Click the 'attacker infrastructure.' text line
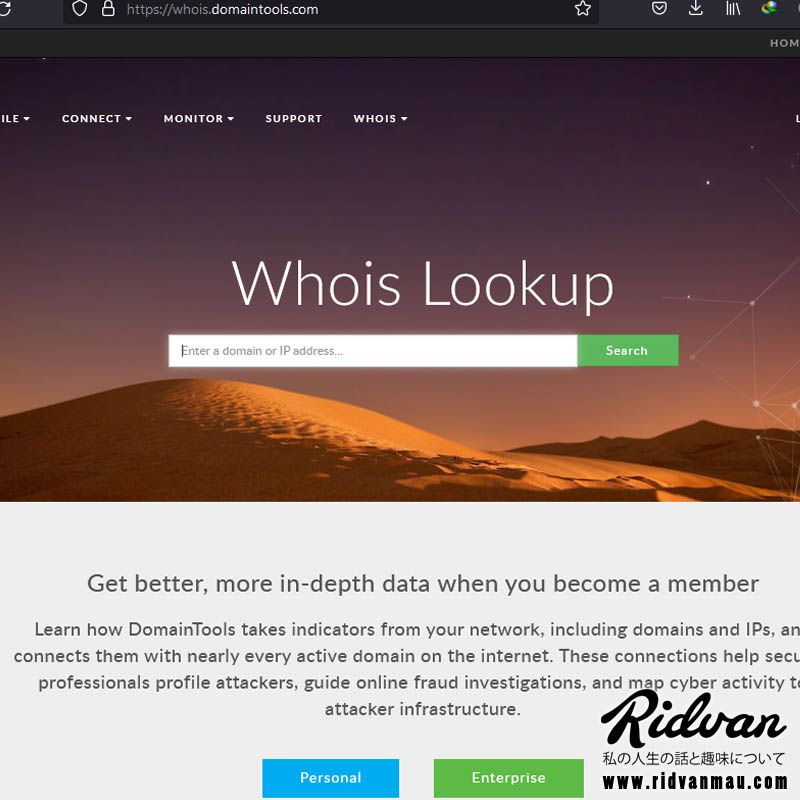800x800 pixels. (x=422, y=709)
